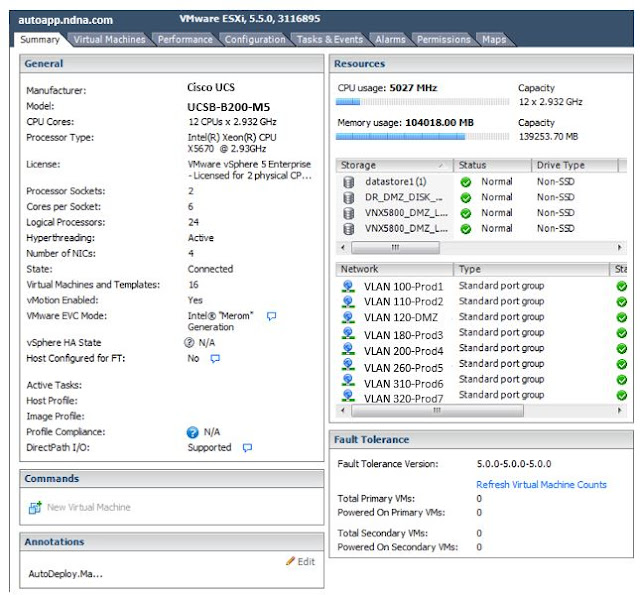Open the Tasks & Events tab
The width and height of the screenshot is (640, 595).
point(330,40)
